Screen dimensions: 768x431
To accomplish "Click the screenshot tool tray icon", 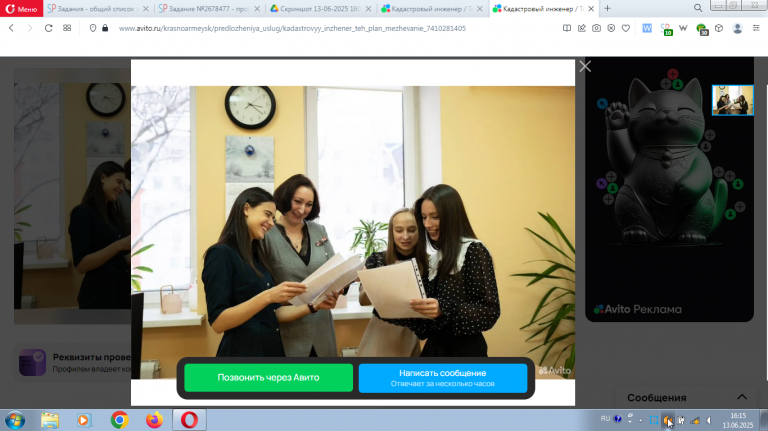I will coord(654,420).
